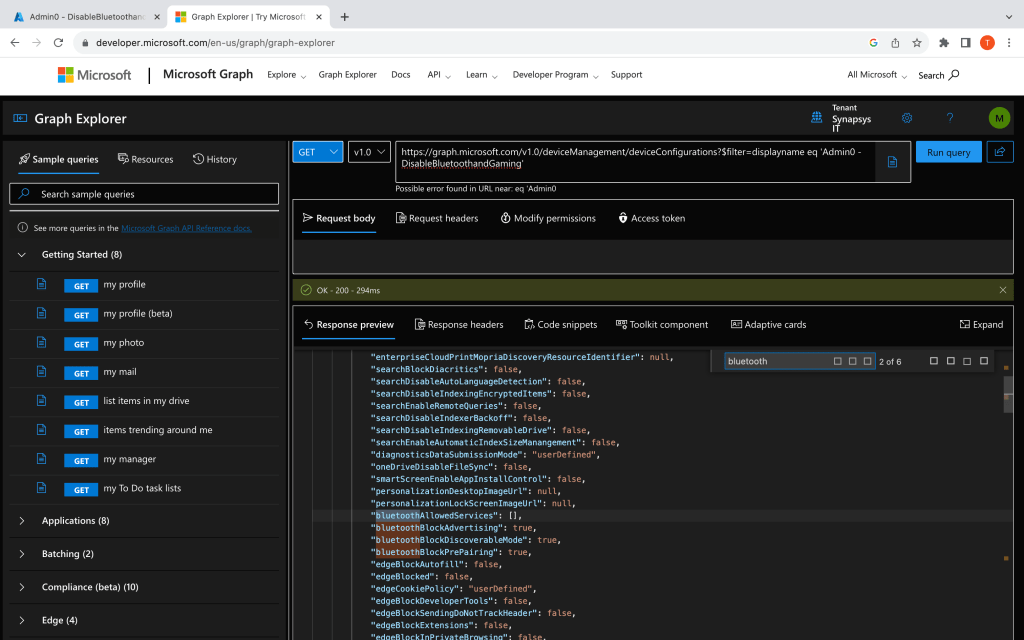The image size is (1024, 640).
Task: Click the help question mark icon
Action: coord(950,118)
